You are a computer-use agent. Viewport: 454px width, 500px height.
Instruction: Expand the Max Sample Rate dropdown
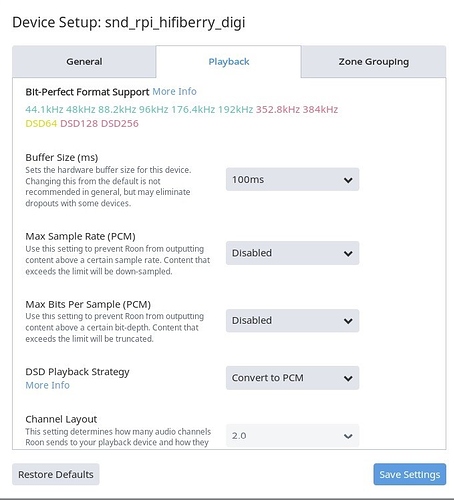pos(292,253)
